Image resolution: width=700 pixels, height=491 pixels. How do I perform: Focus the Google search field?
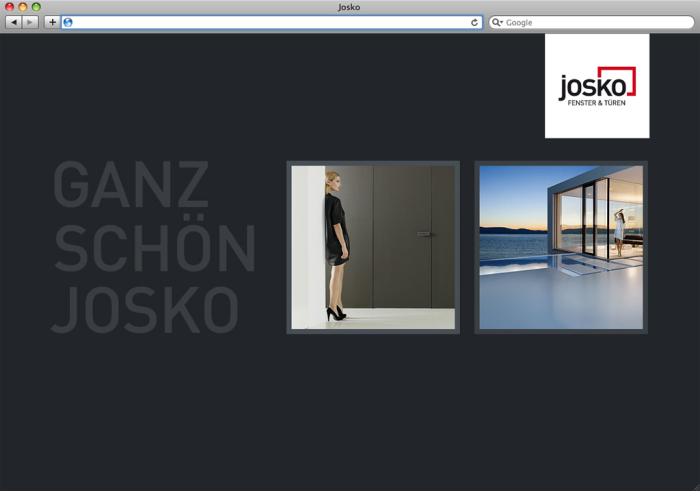(592, 22)
